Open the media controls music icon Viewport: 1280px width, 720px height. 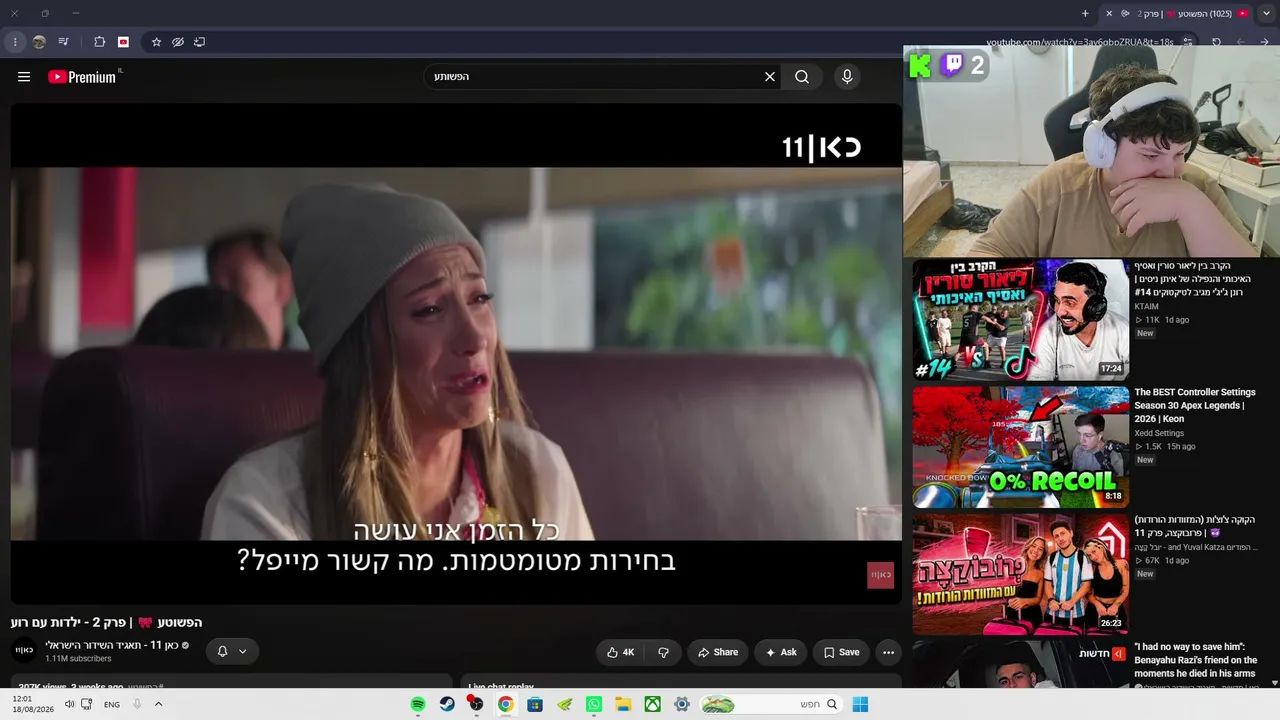[64, 42]
